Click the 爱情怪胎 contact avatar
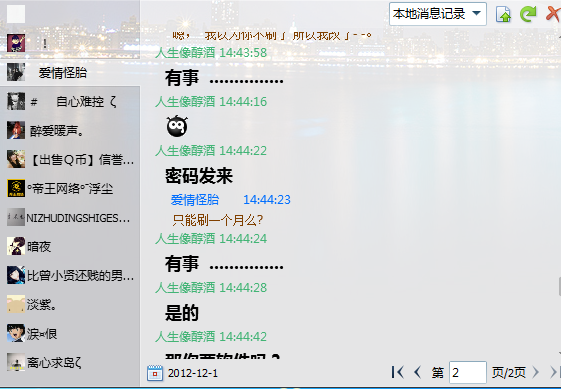 coord(16,72)
